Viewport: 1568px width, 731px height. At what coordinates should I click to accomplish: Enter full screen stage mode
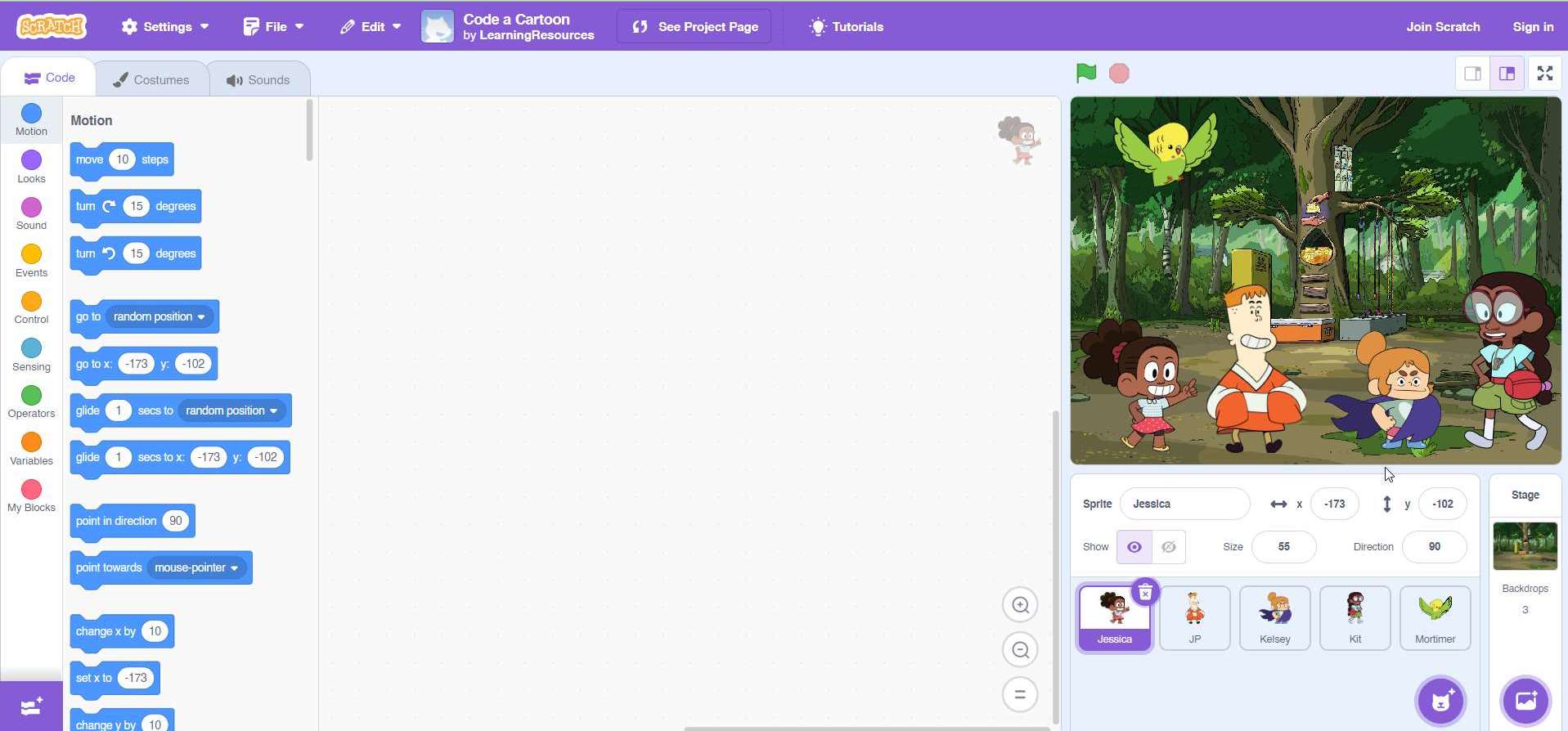1545,74
